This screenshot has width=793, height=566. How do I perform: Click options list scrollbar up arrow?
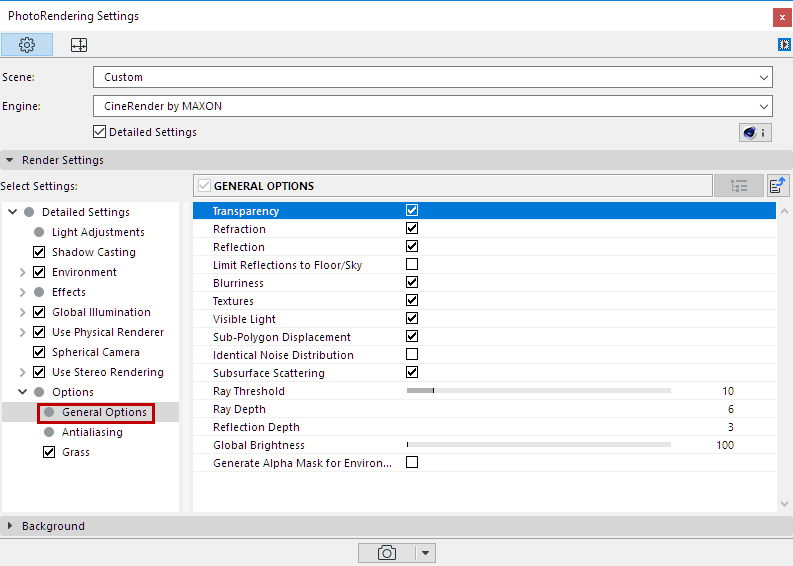click(784, 211)
